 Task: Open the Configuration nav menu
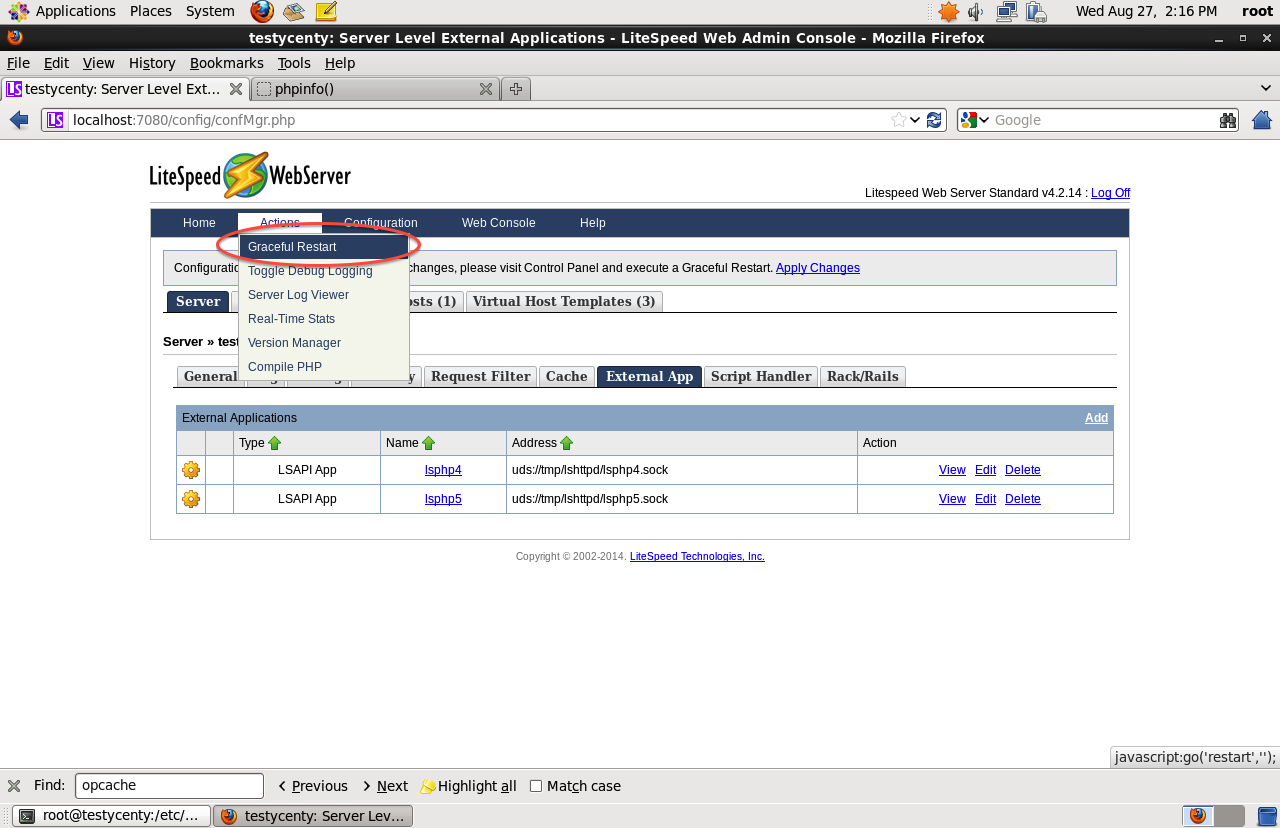[381, 223]
